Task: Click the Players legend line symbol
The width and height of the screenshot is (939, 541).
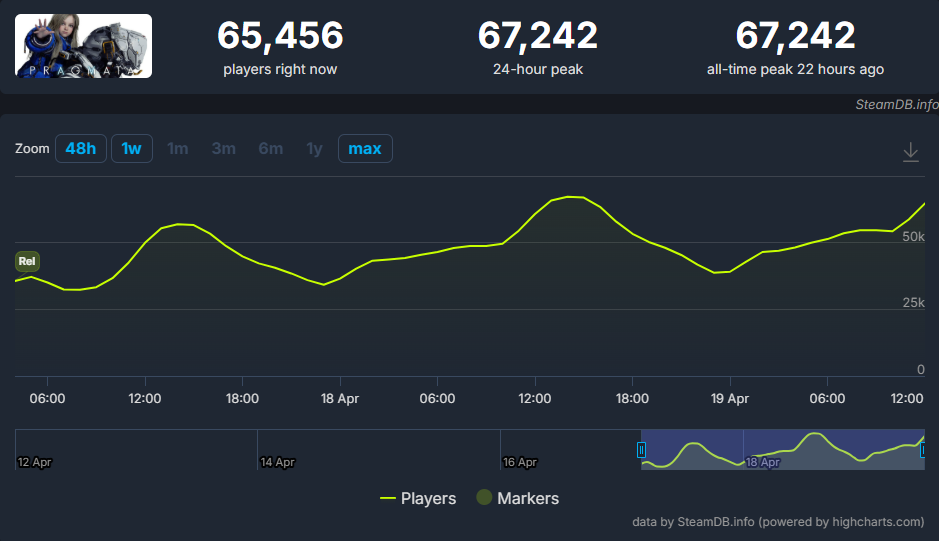Action: [x=388, y=498]
